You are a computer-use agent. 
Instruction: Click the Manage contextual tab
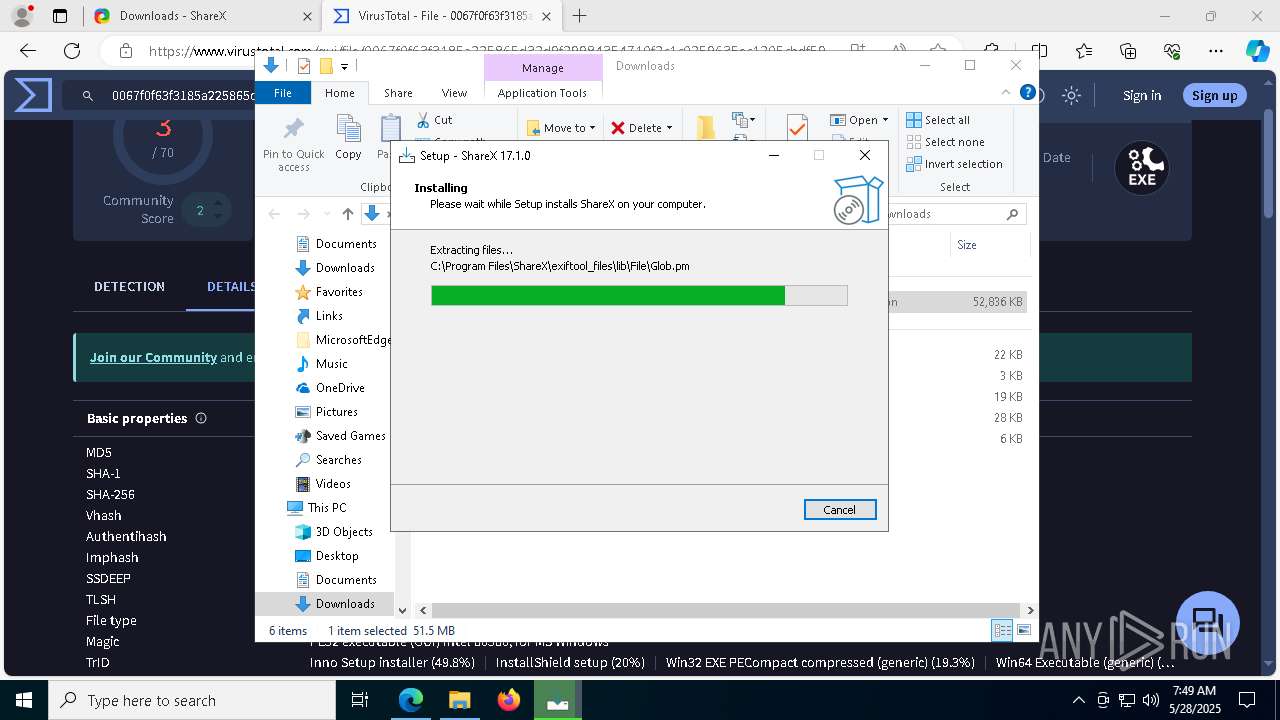tap(543, 68)
